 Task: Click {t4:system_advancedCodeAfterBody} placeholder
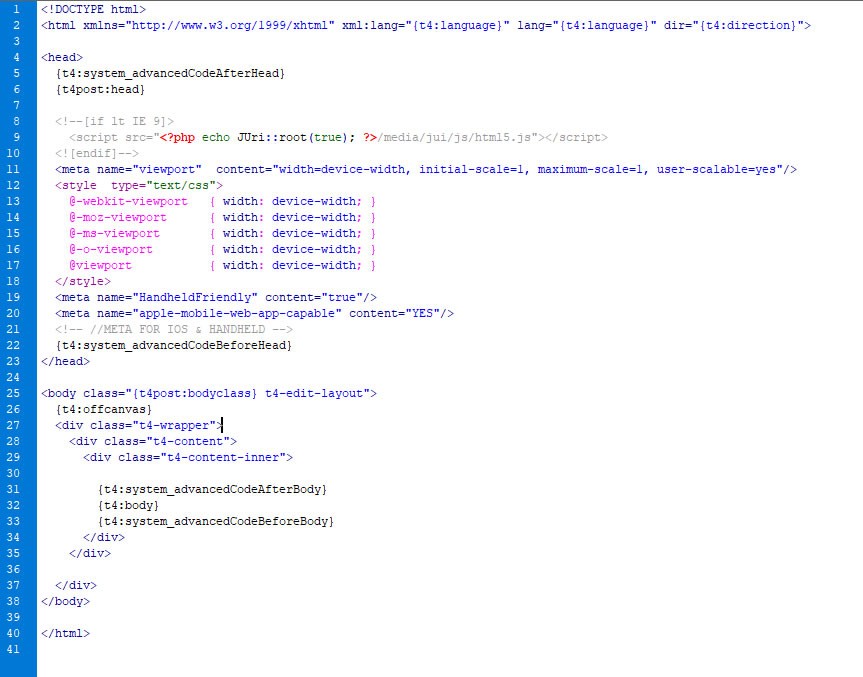(x=212, y=489)
